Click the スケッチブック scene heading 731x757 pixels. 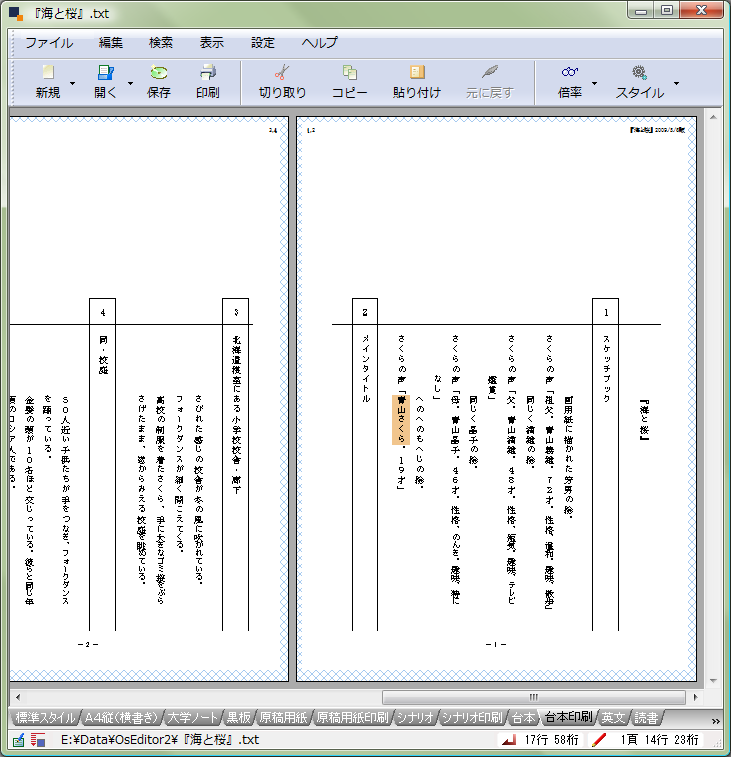click(x=606, y=368)
